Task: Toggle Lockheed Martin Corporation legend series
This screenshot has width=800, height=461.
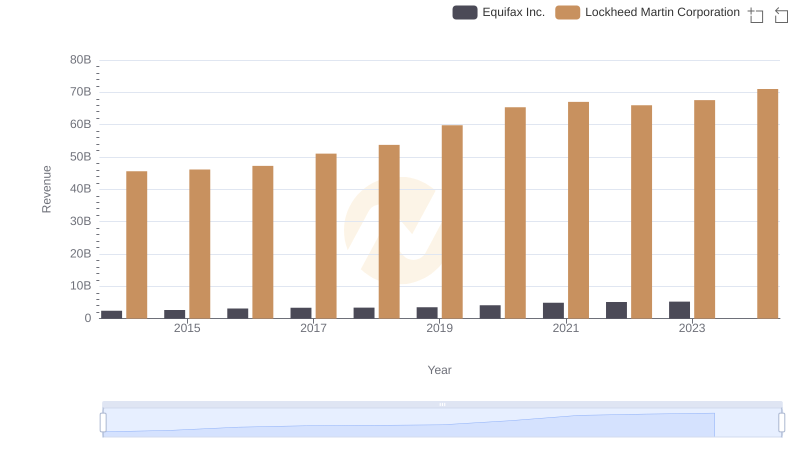Action: click(647, 12)
